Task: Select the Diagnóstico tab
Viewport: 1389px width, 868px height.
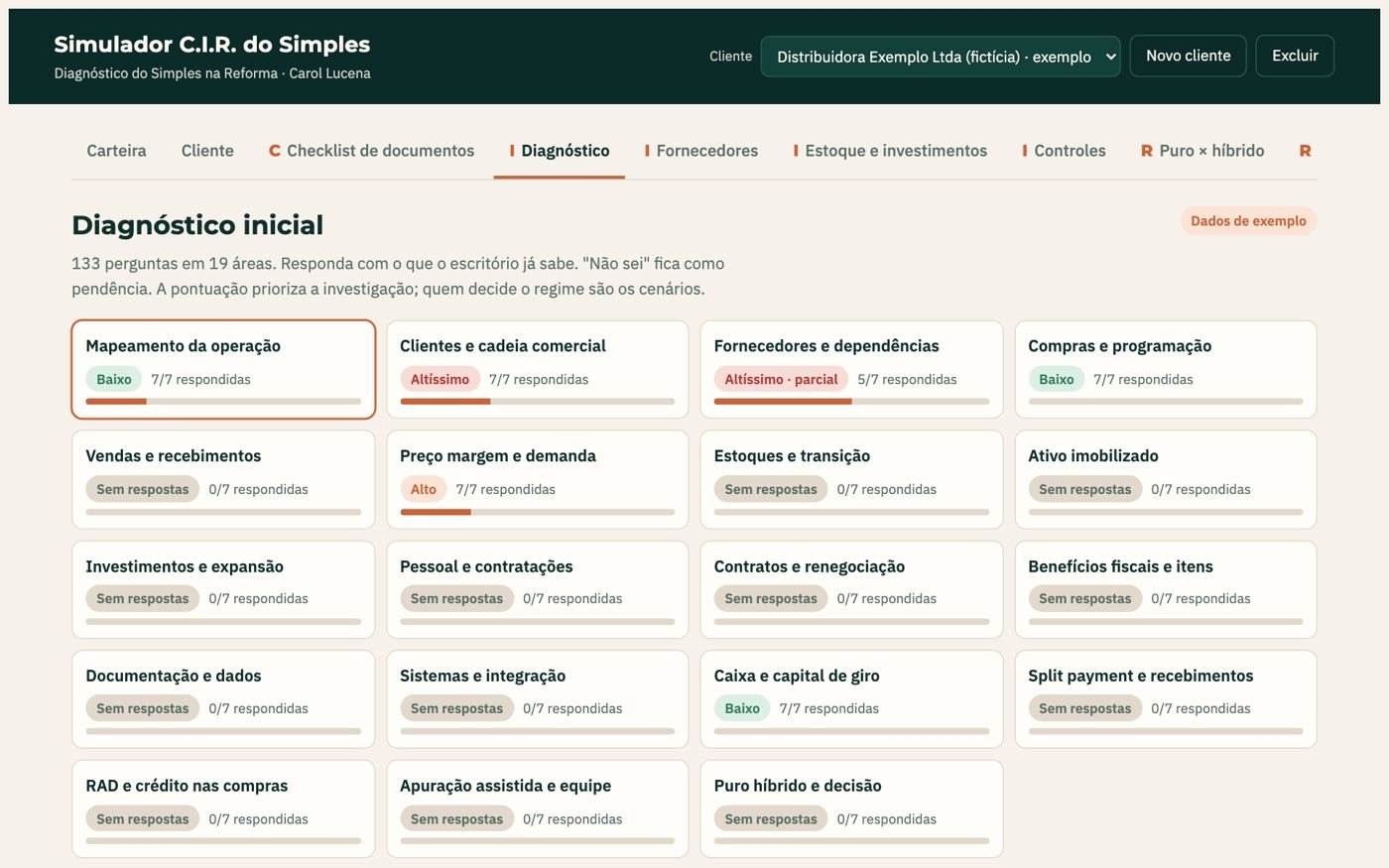Action: (x=560, y=151)
